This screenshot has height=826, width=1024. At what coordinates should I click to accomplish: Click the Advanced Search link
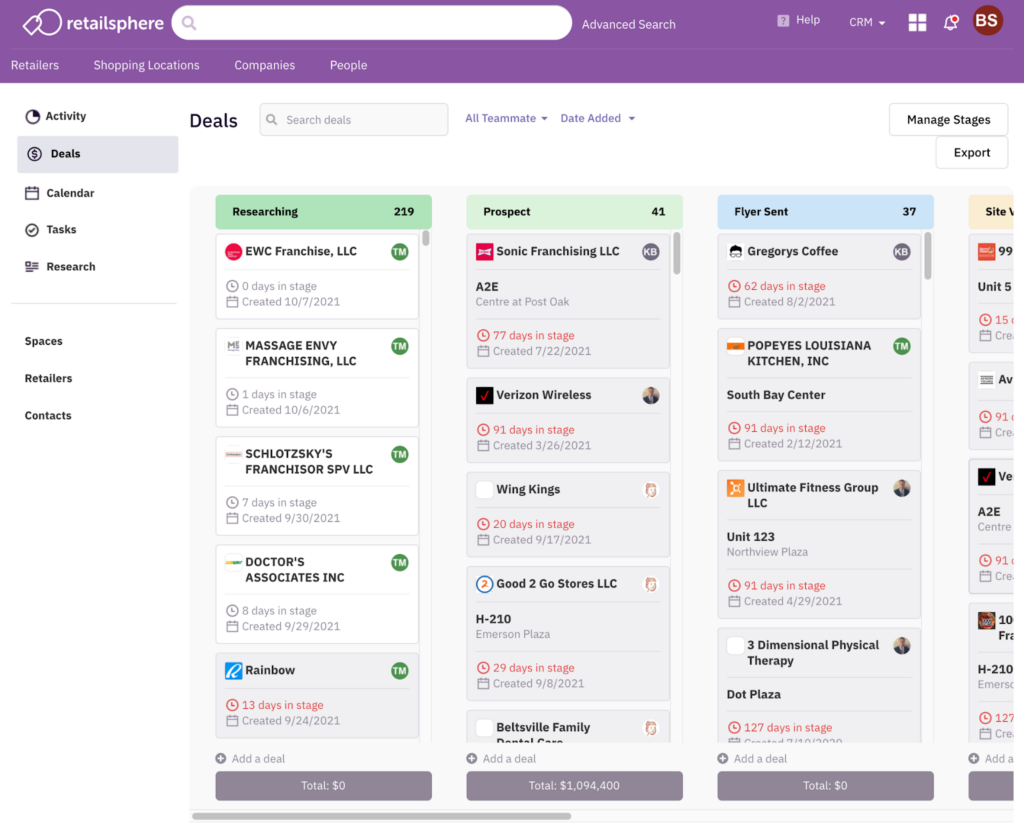(x=628, y=24)
